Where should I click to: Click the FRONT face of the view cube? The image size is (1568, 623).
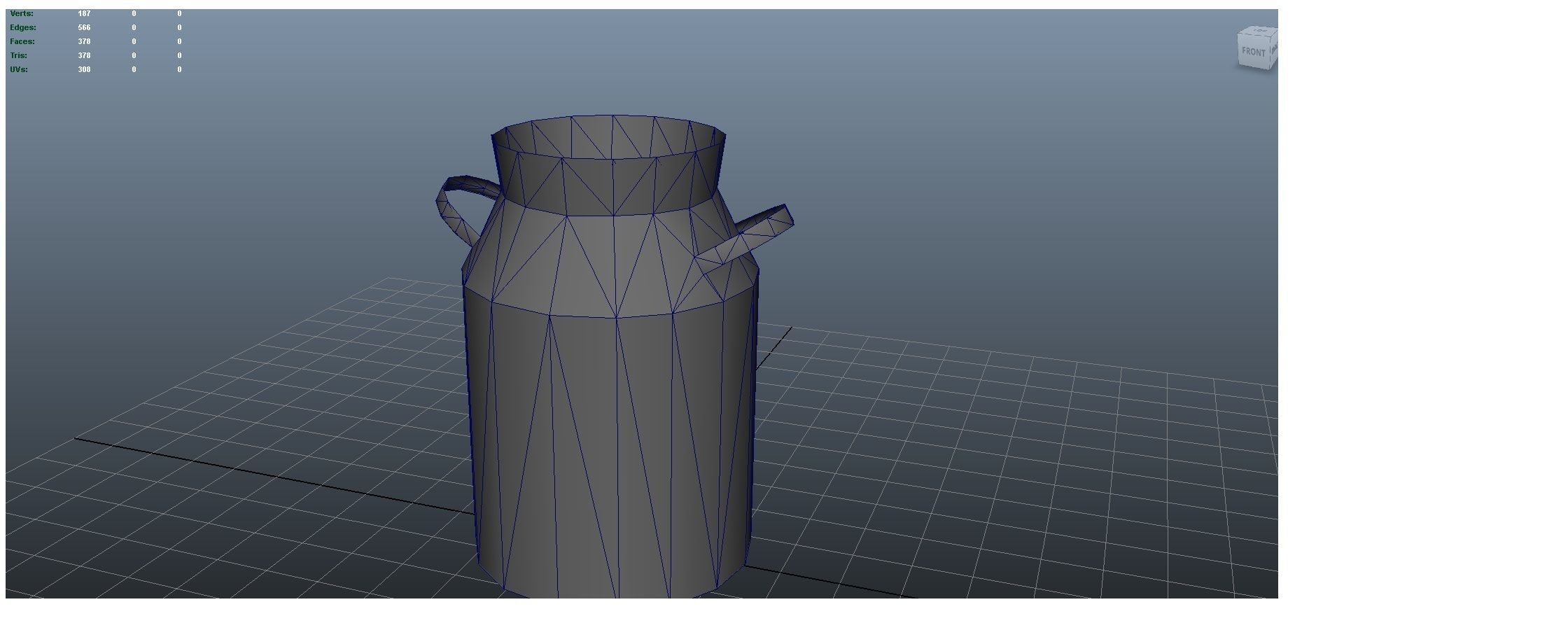click(x=1253, y=52)
